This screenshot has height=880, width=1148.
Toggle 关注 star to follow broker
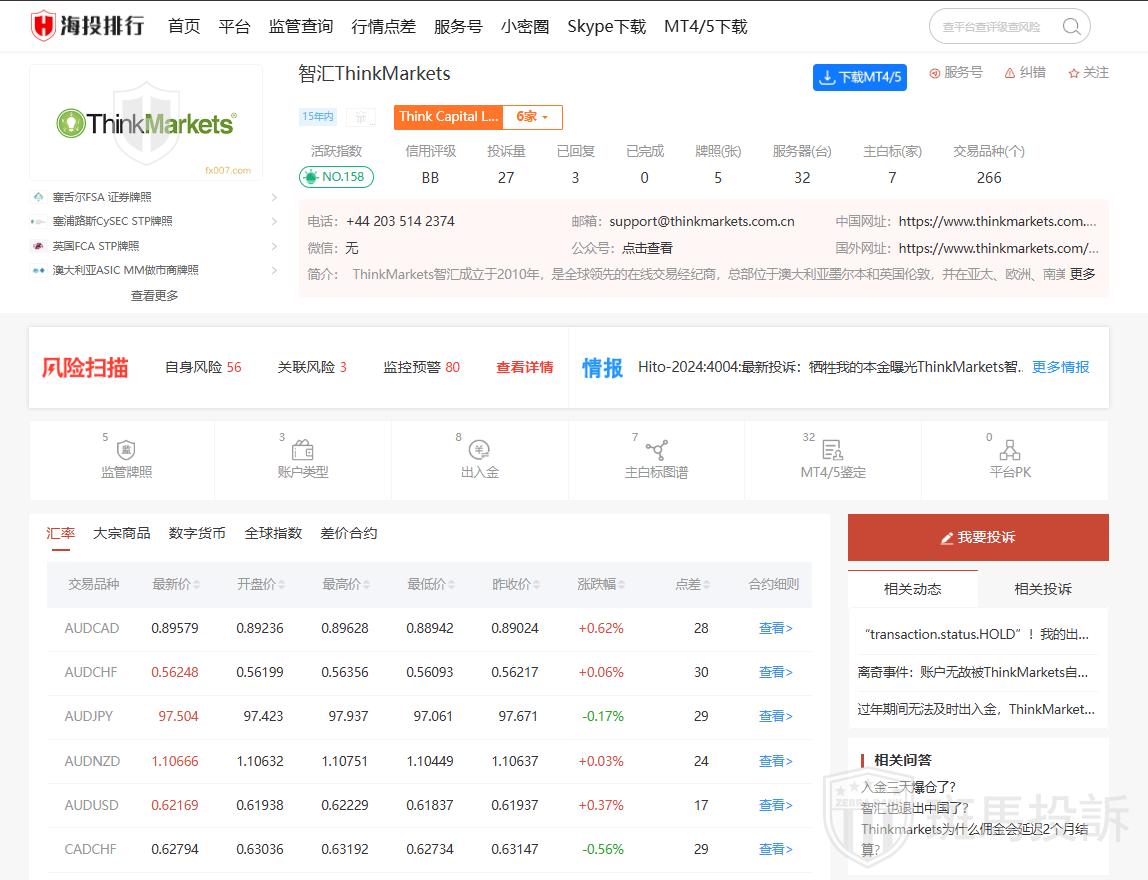click(1088, 73)
